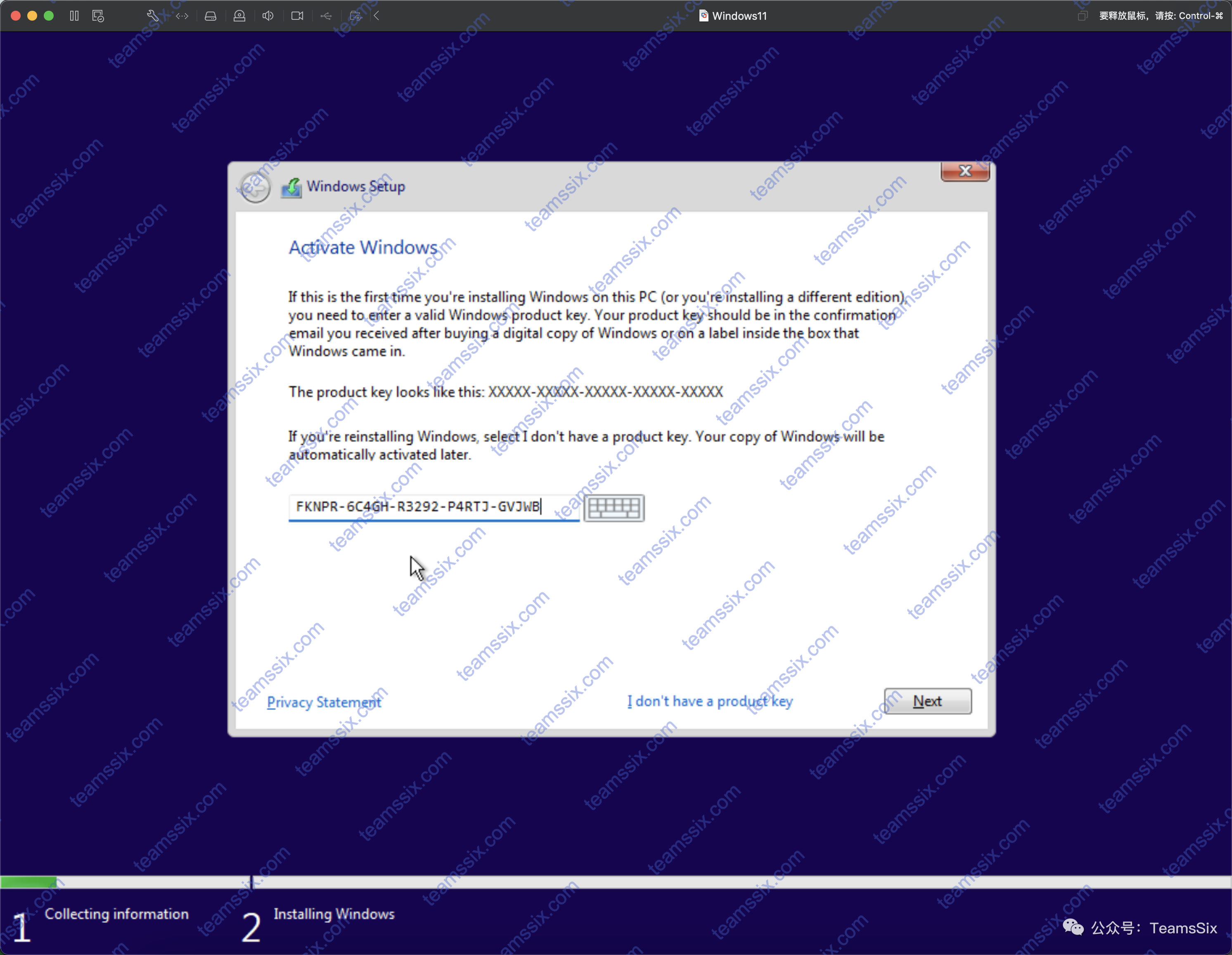Click the view mode icon near release-mouse hint
Image resolution: width=1232 pixels, height=955 pixels.
point(1082,16)
